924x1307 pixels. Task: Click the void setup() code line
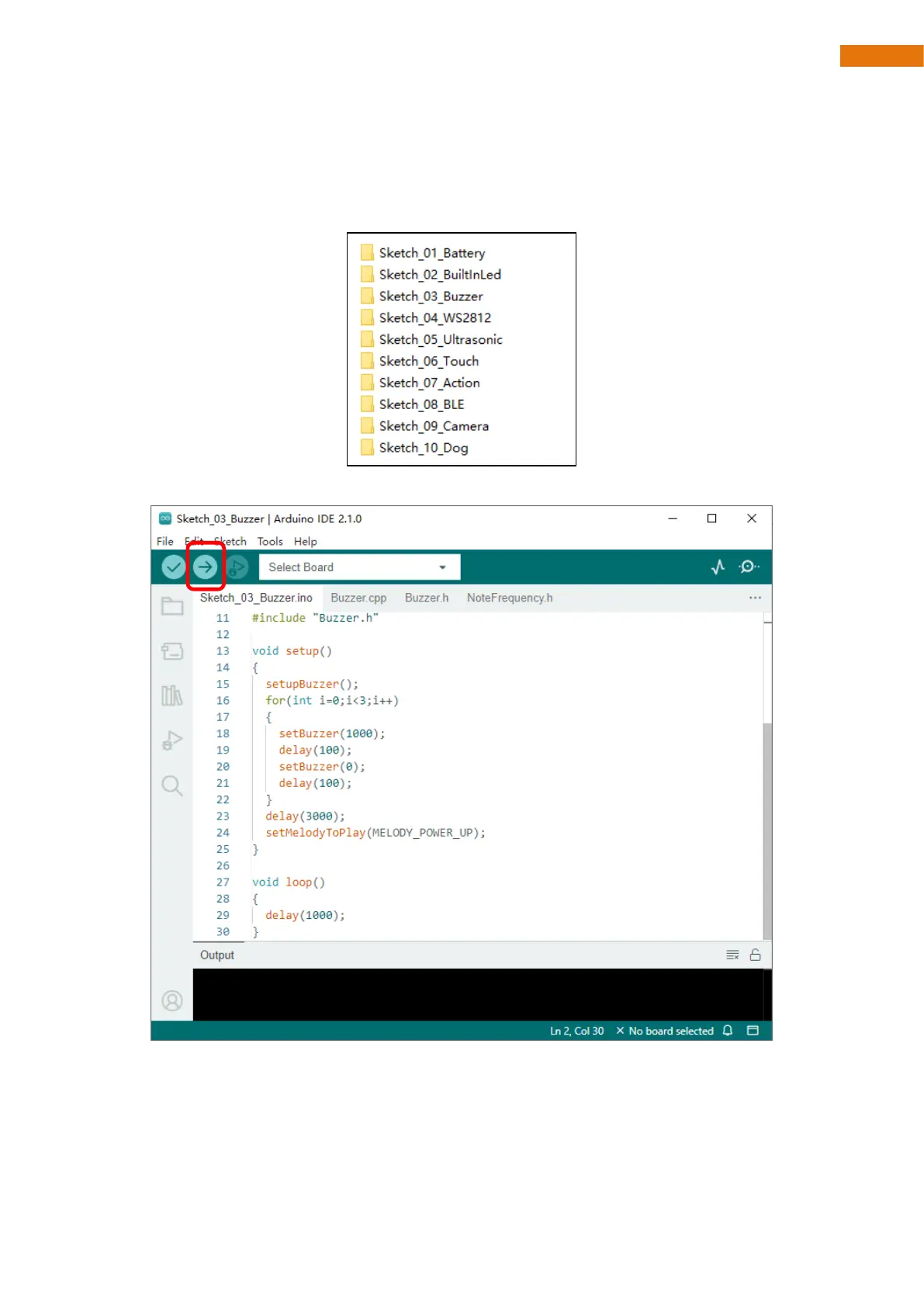[292, 651]
